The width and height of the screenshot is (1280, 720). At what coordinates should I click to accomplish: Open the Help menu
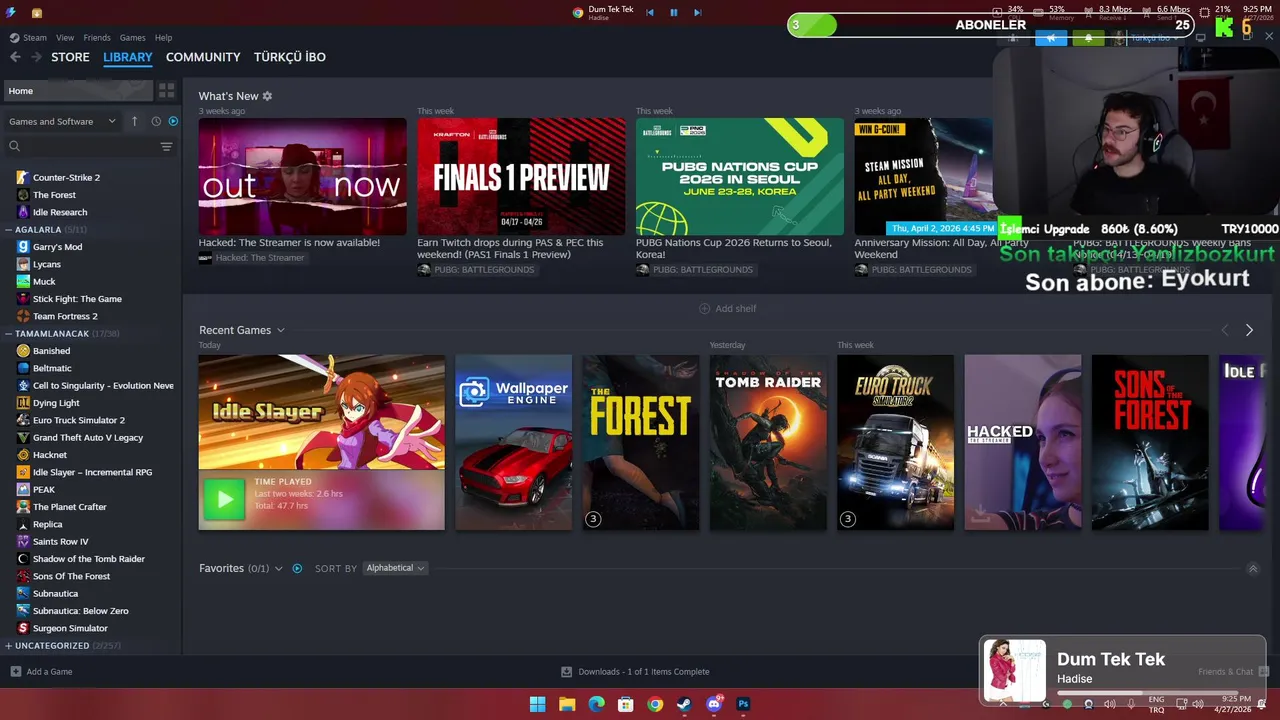163,37
